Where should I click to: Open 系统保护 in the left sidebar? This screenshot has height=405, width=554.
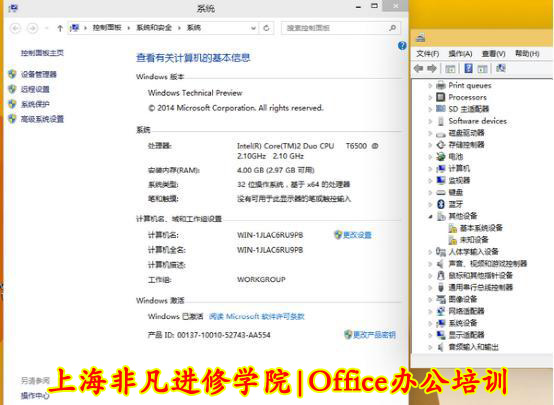tap(35, 104)
